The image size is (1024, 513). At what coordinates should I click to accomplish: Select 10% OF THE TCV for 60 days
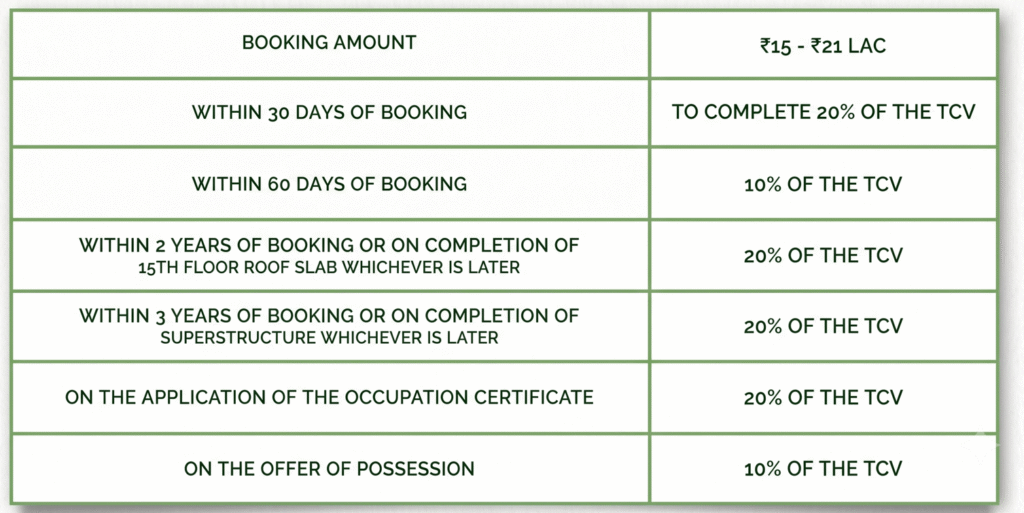coord(823,184)
